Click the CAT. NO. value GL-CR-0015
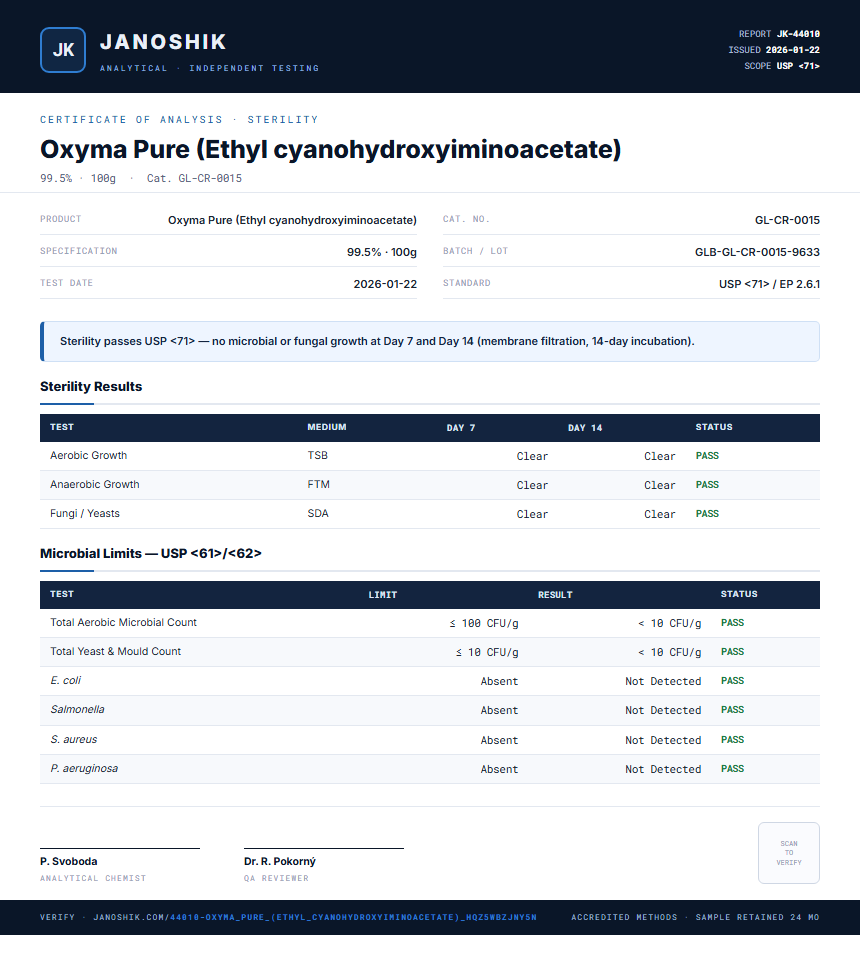The width and height of the screenshot is (860, 963). [787, 220]
